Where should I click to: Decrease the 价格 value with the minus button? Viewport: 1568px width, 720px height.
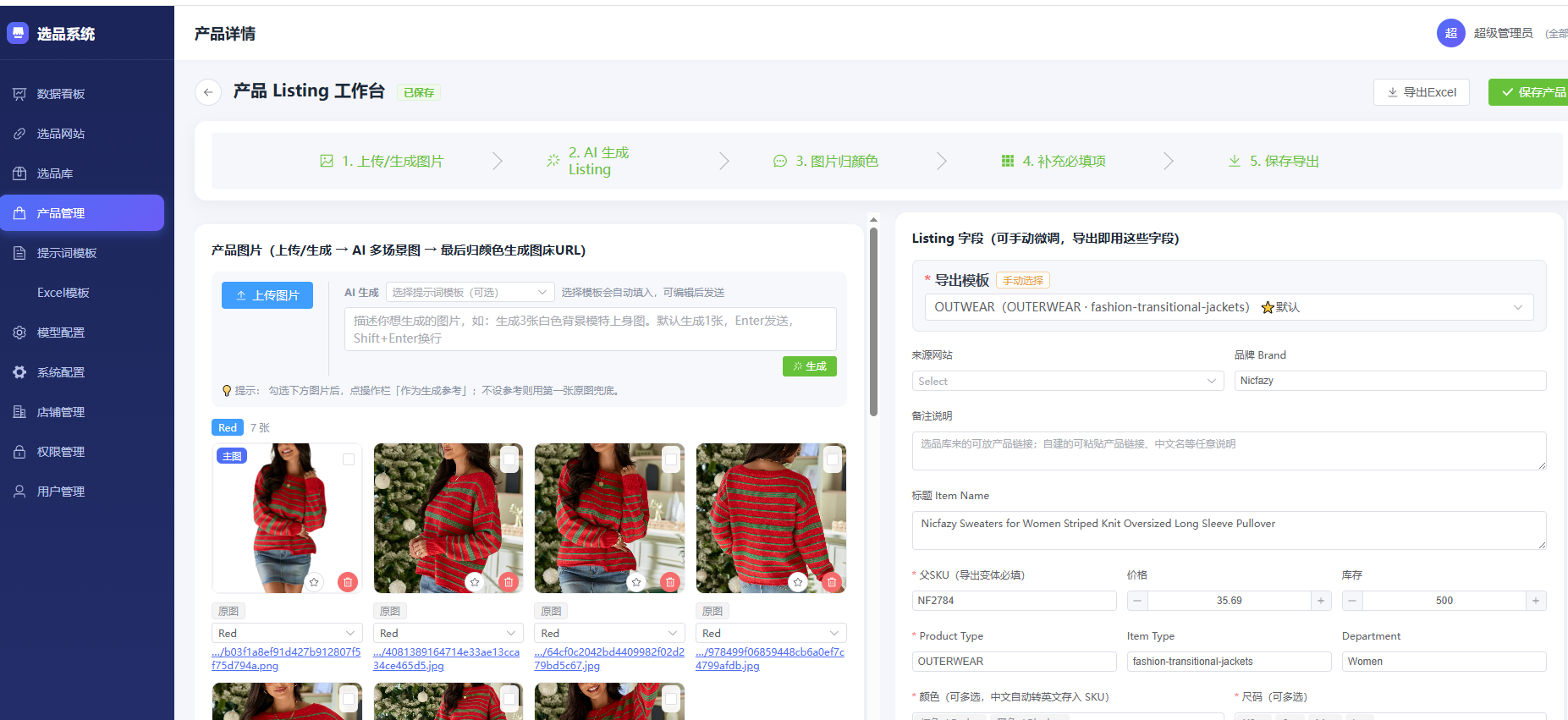tap(1137, 601)
